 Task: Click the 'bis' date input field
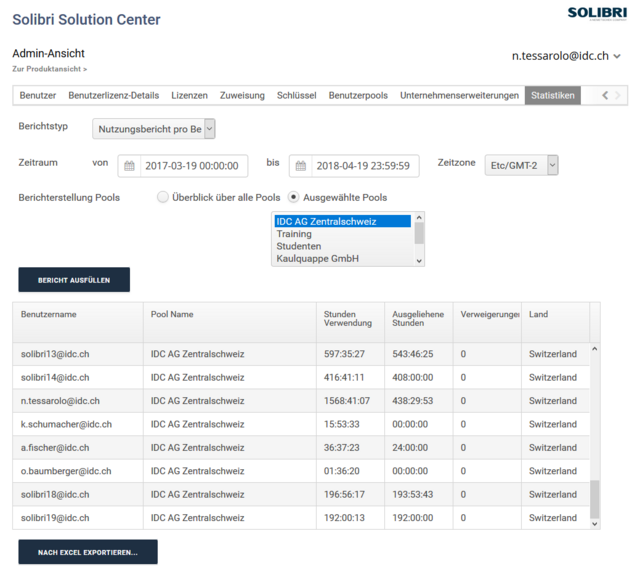coord(363,166)
